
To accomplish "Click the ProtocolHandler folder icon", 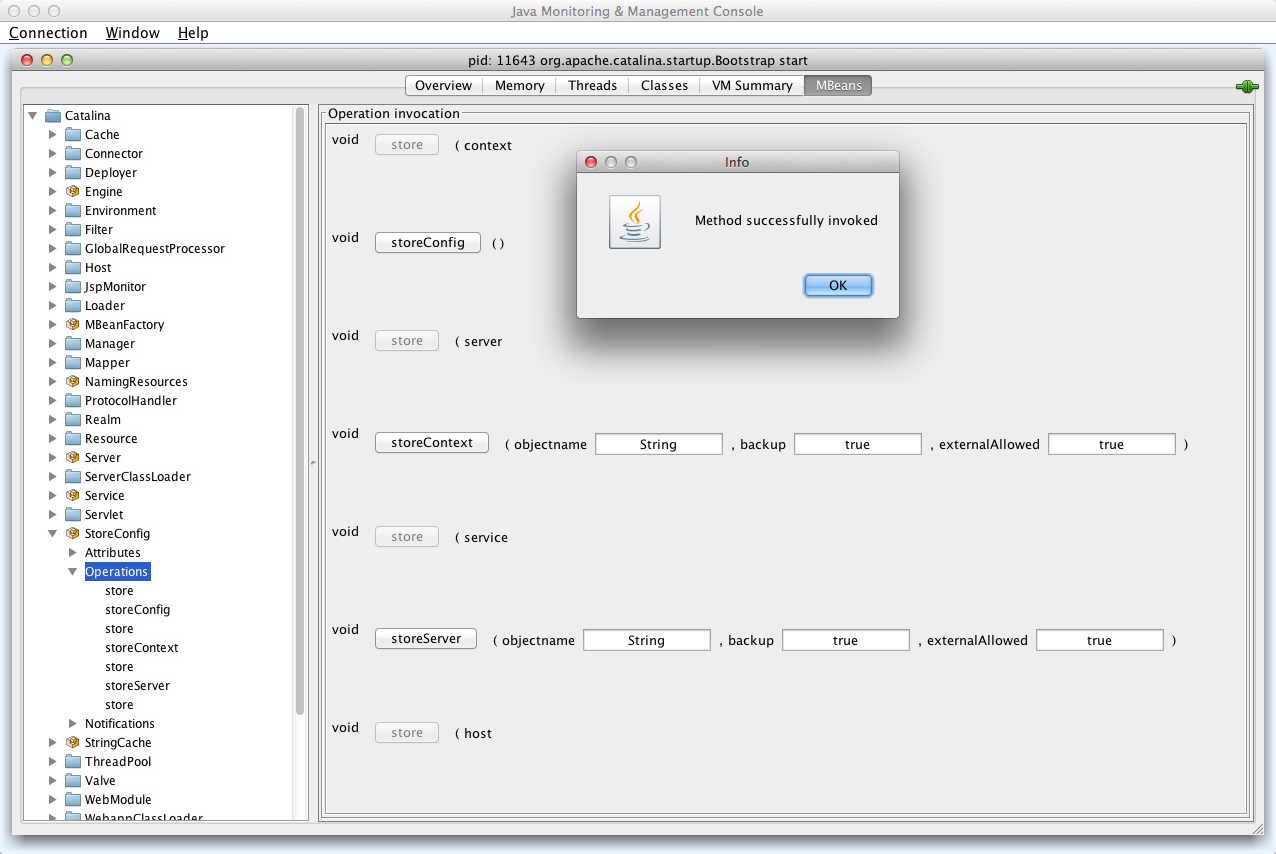I will point(73,401).
